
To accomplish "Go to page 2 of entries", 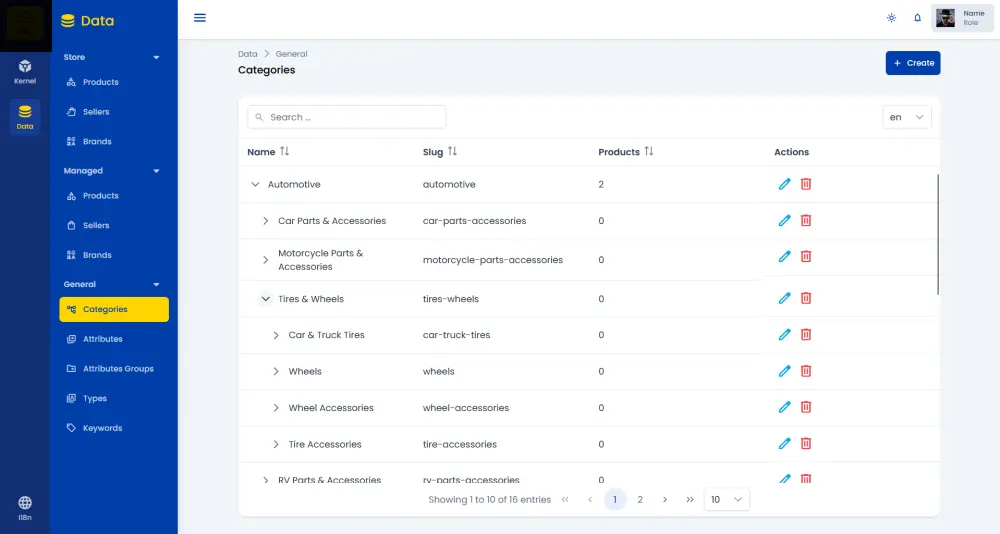I will pos(640,499).
